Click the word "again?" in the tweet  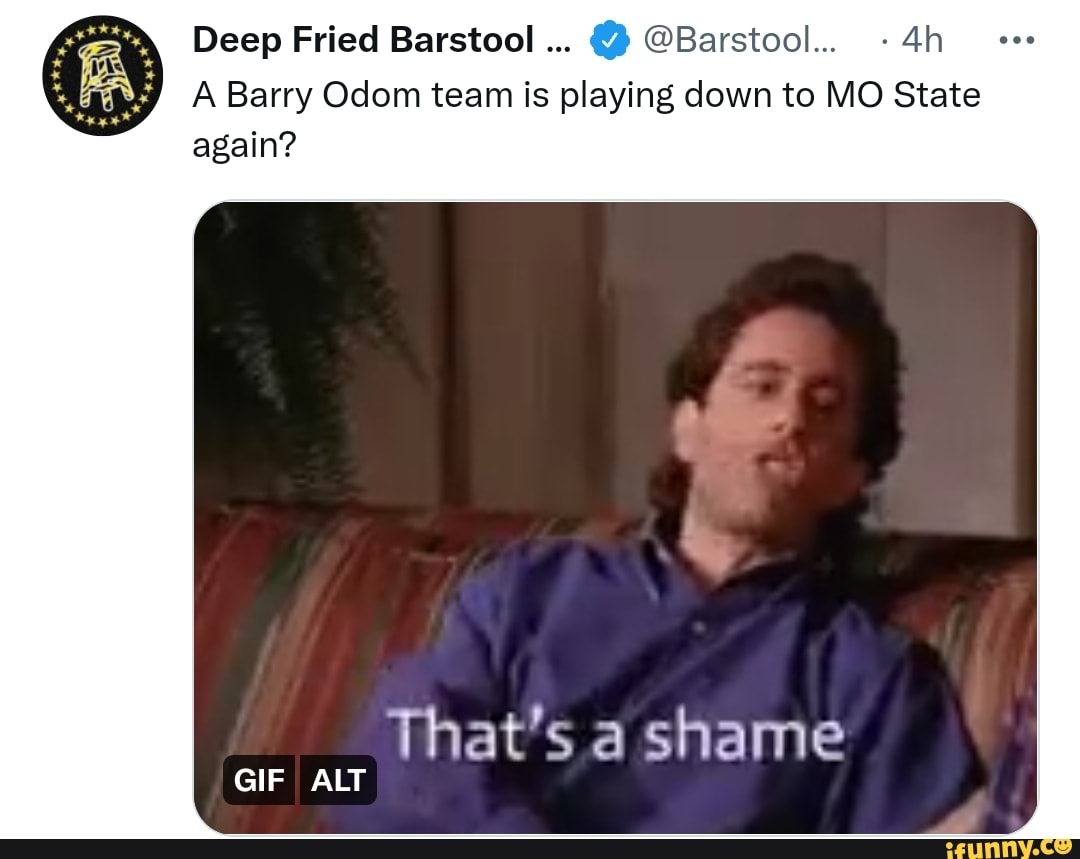pos(244,146)
